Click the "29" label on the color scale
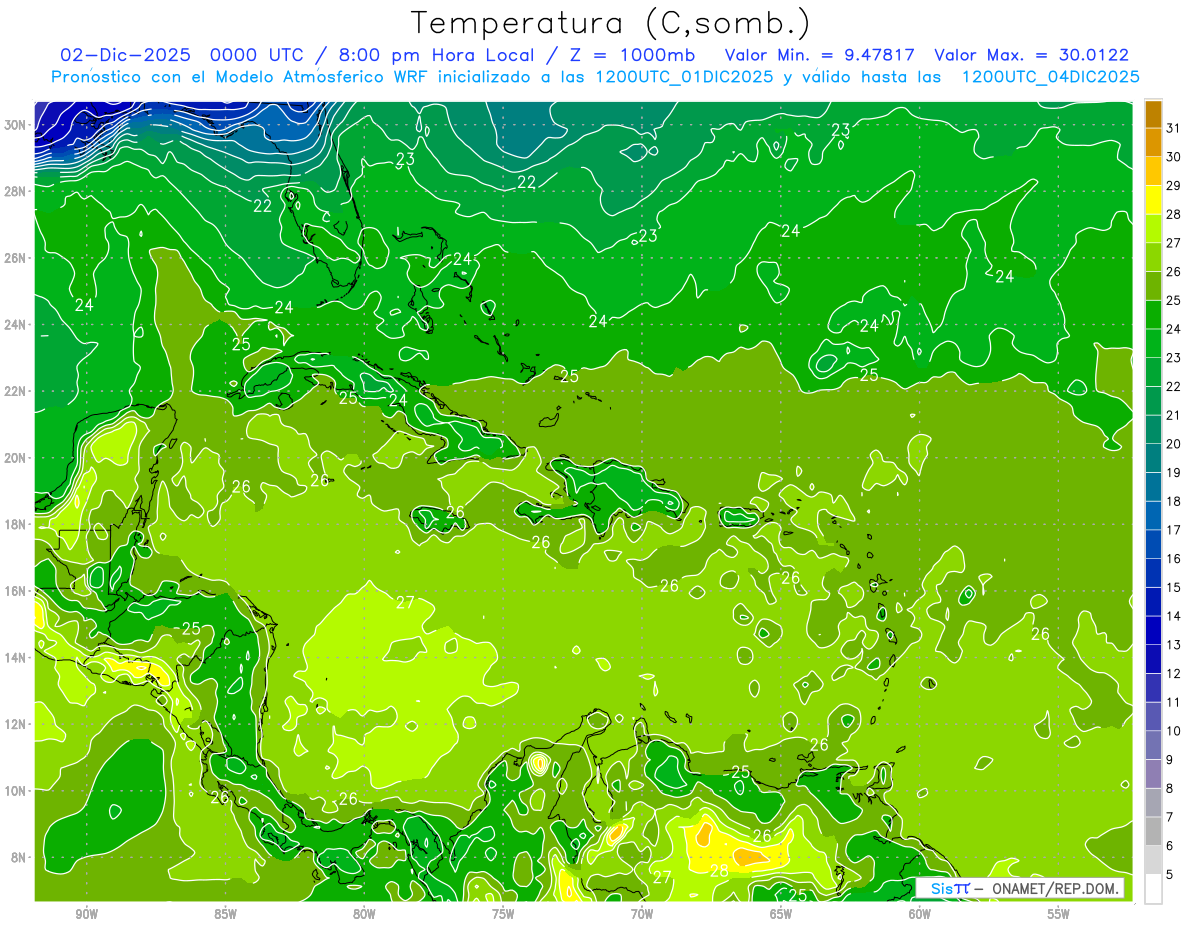This screenshot has width=1200, height=927. [1173, 185]
